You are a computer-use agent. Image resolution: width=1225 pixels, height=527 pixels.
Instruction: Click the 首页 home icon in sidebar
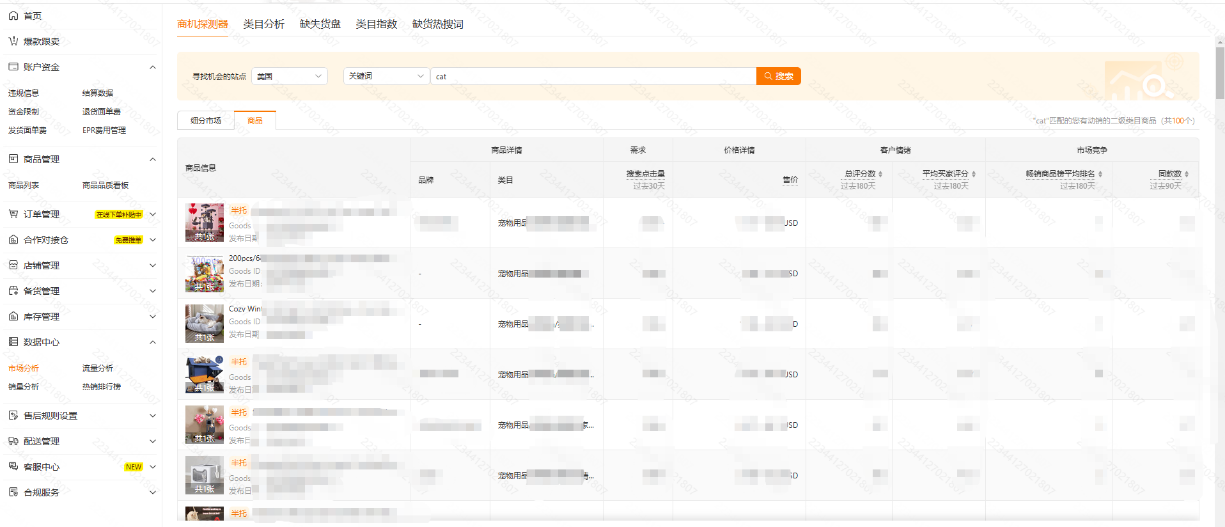coord(13,16)
